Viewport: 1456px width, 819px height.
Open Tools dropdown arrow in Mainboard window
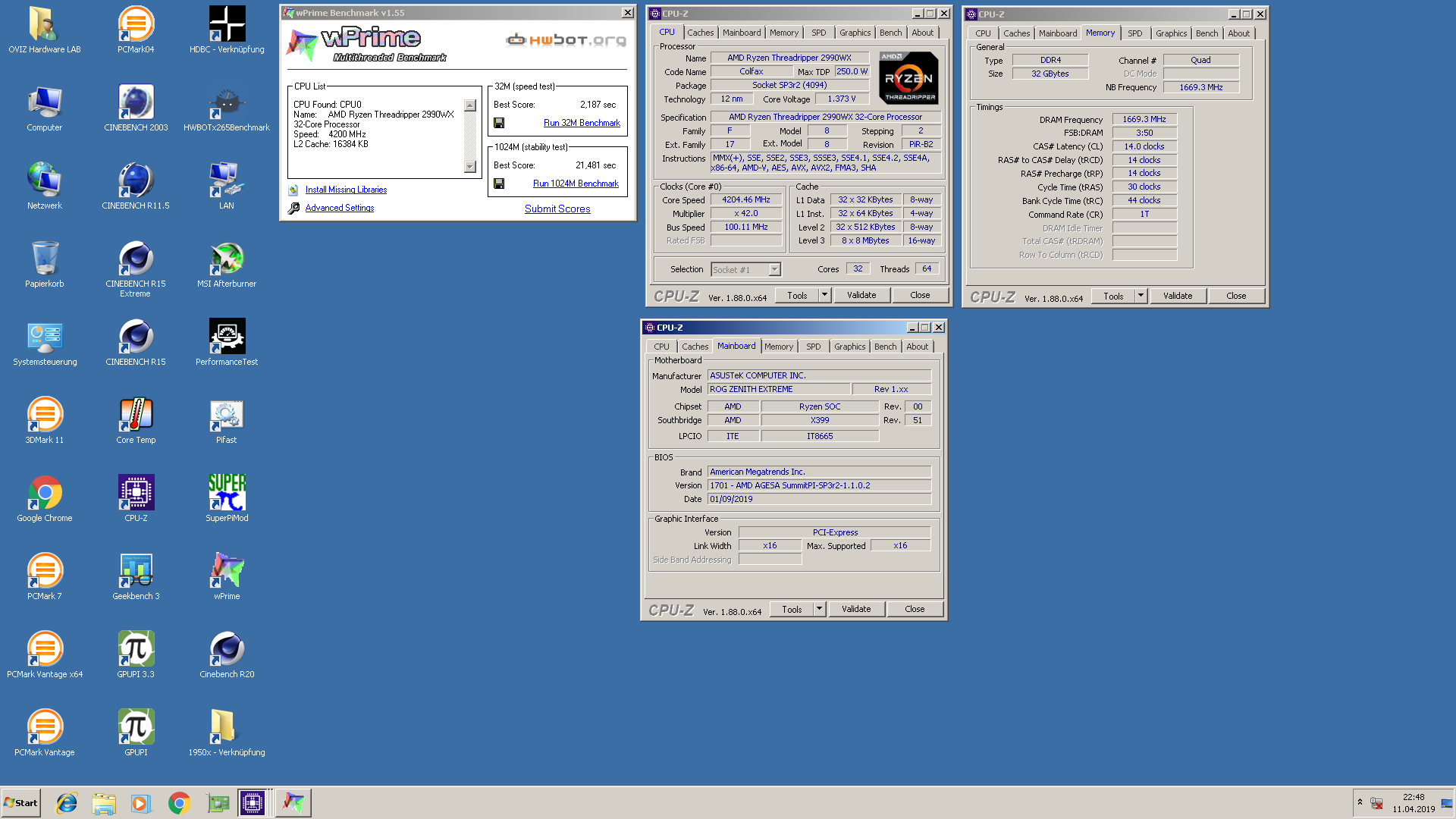(820, 609)
